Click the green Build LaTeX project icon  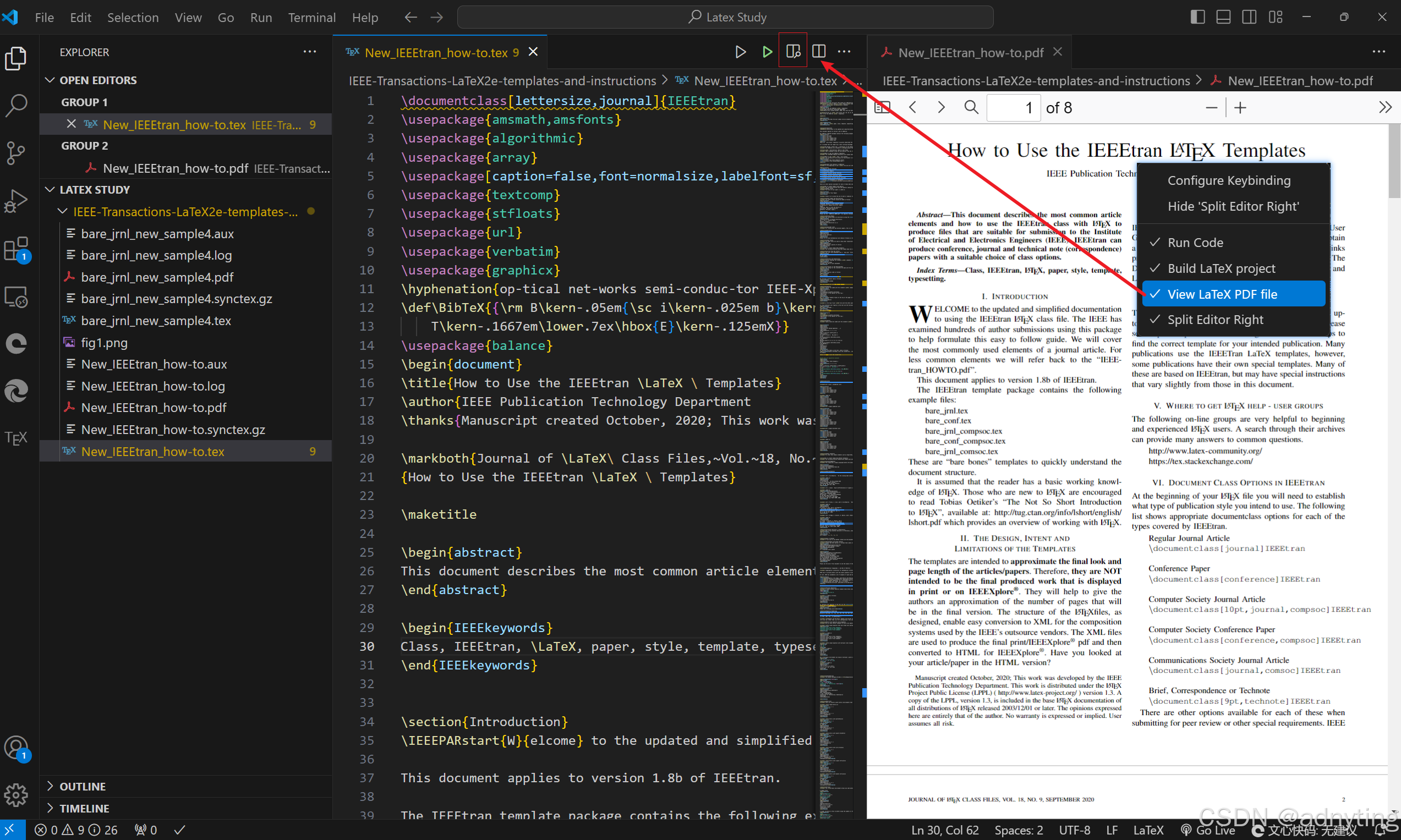point(767,52)
